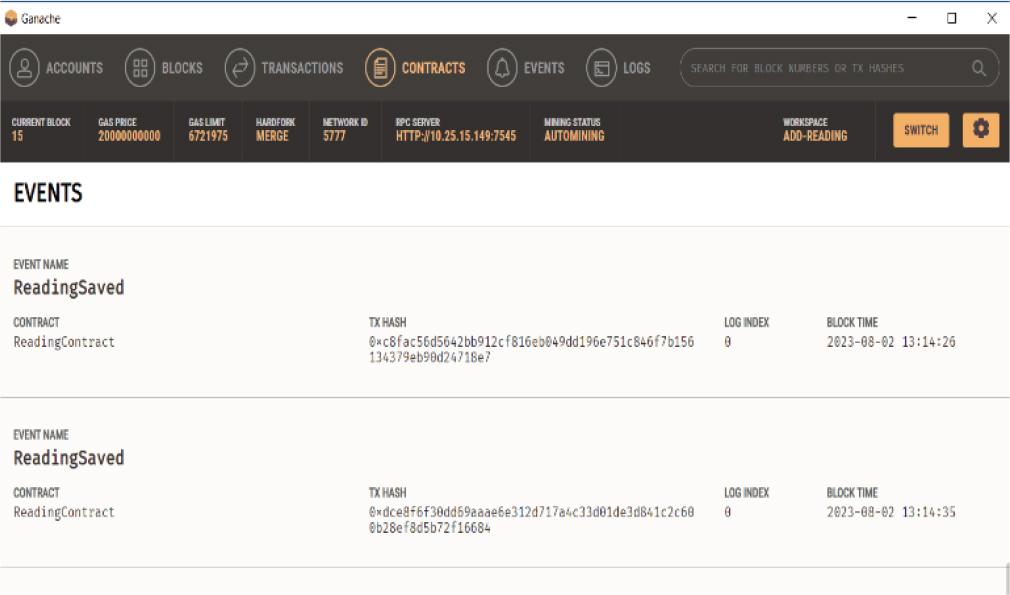Open second ReadingSaved event at 13:14:35
The height and width of the screenshot is (595, 1010).
tap(69, 458)
